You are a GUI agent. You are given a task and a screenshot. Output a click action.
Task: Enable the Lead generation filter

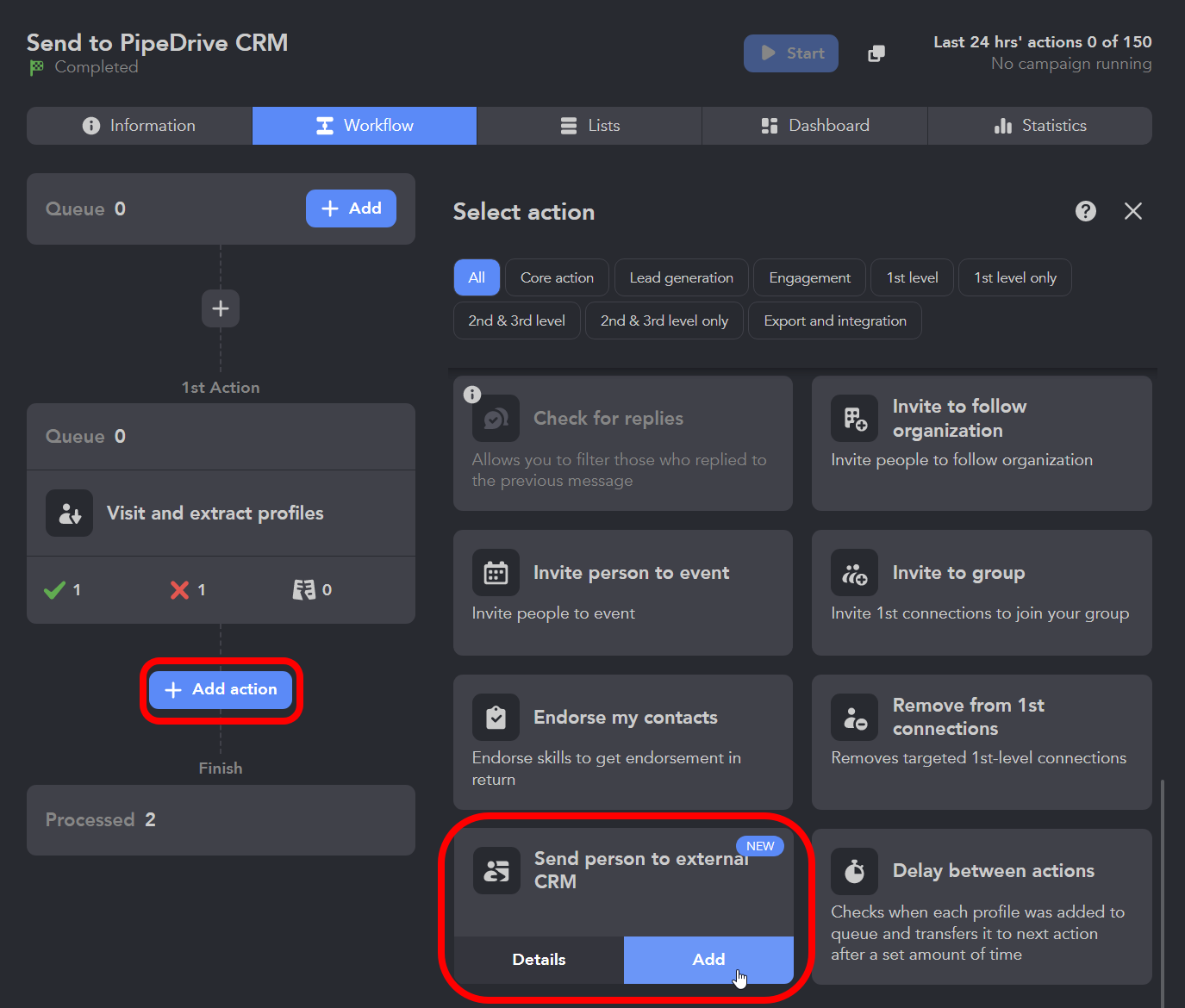[681, 277]
